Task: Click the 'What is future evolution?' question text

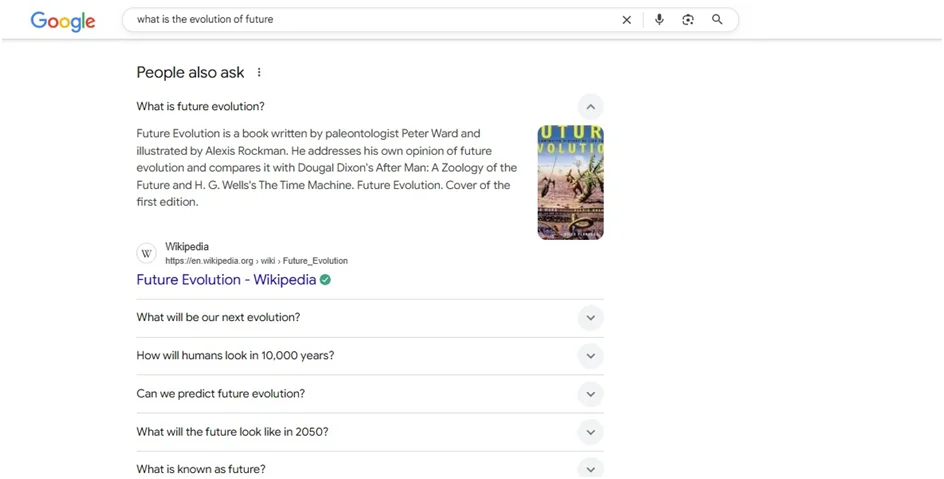Action: [x=200, y=107]
